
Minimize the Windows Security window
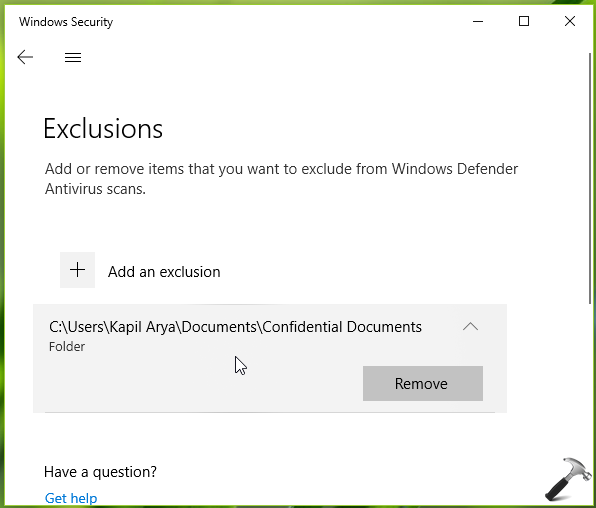pos(478,21)
